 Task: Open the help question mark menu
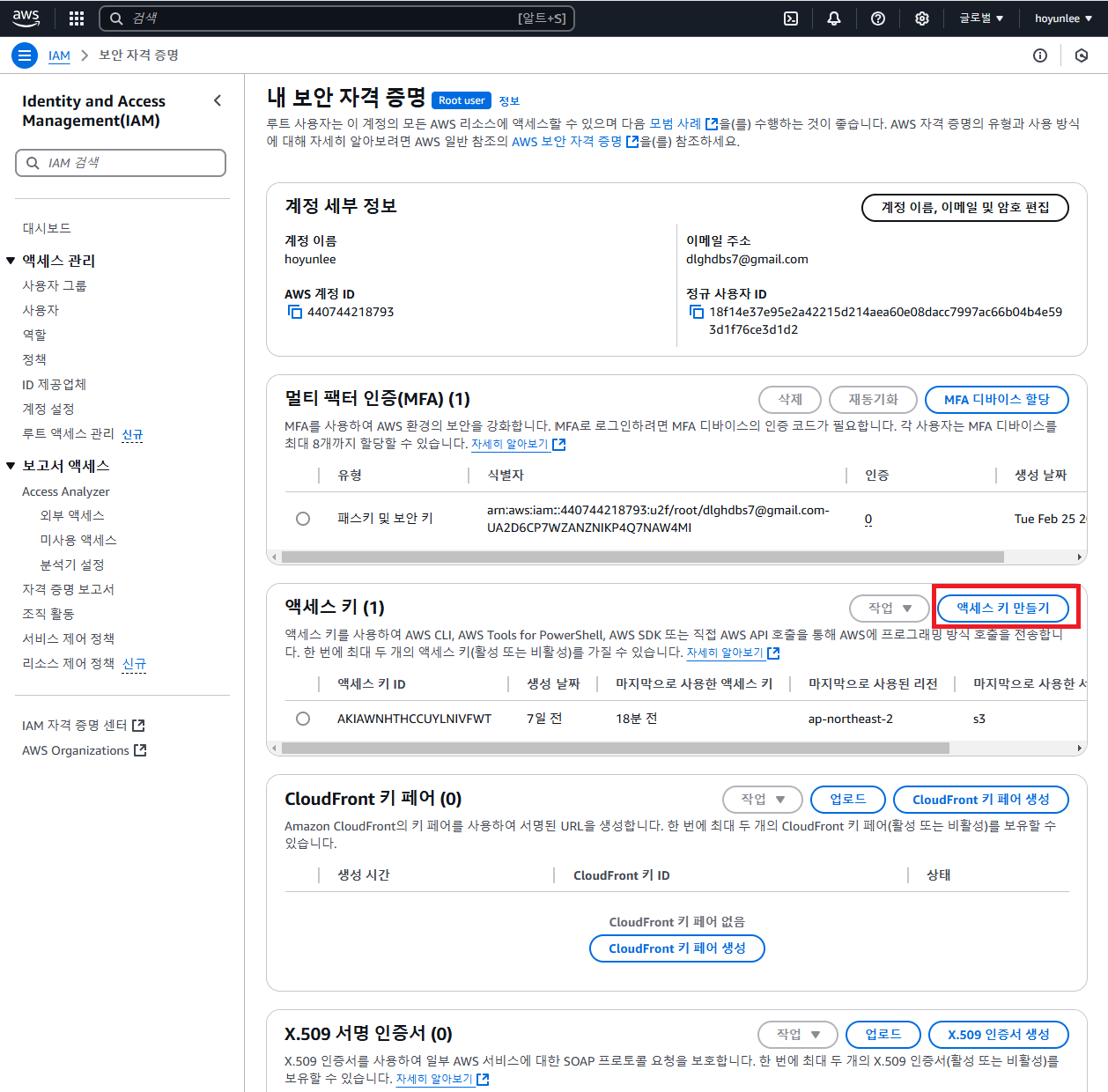pyautogui.click(x=878, y=18)
